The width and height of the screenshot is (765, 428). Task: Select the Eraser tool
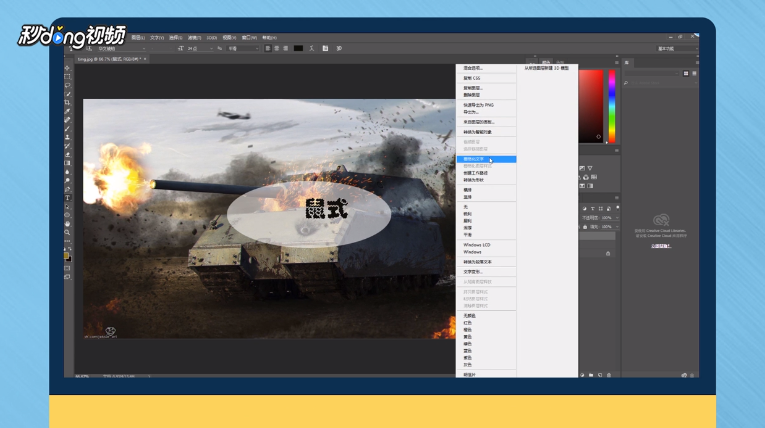click(67, 155)
